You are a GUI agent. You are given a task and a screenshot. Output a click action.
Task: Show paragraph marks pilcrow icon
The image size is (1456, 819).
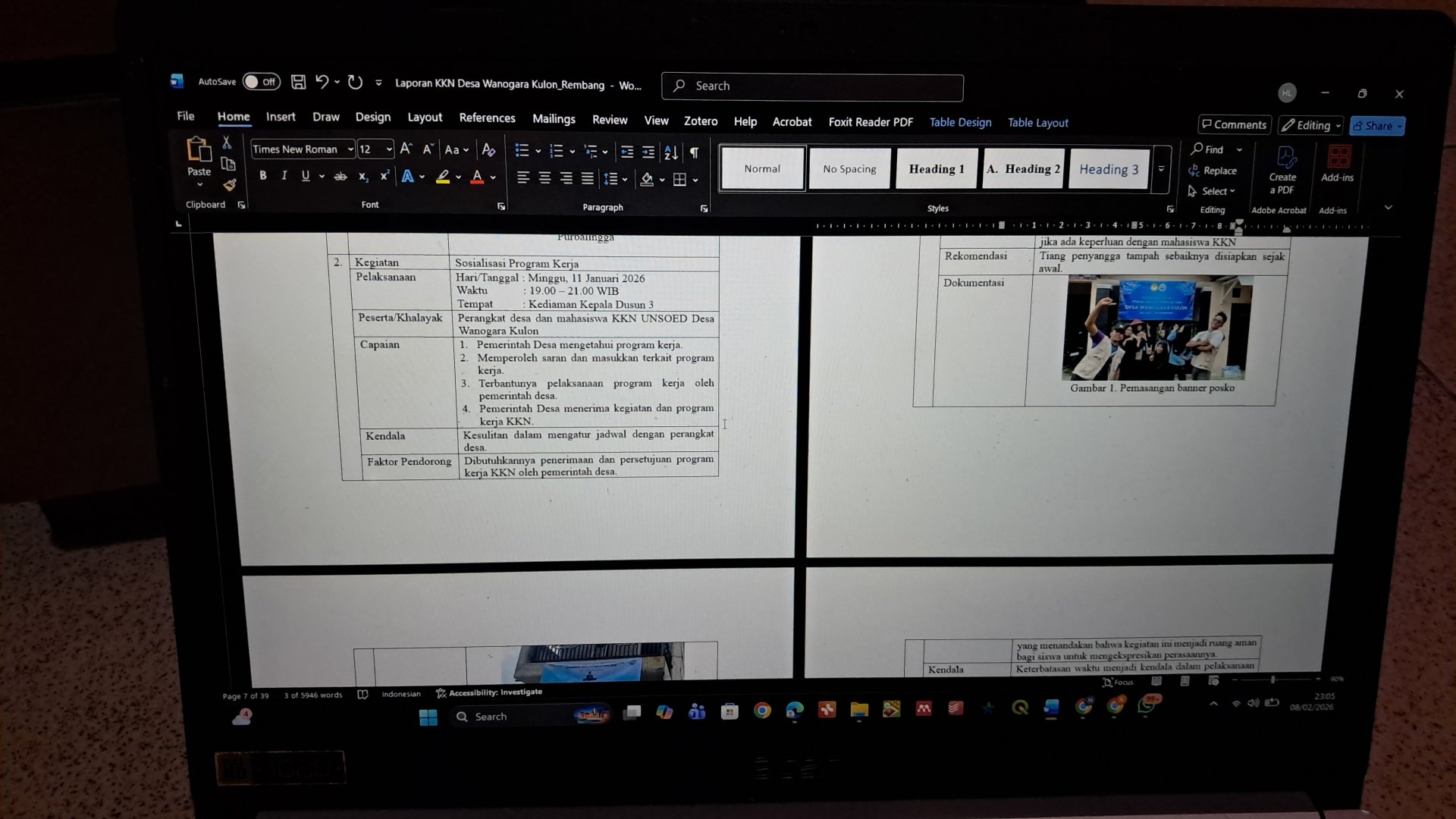[x=694, y=152]
